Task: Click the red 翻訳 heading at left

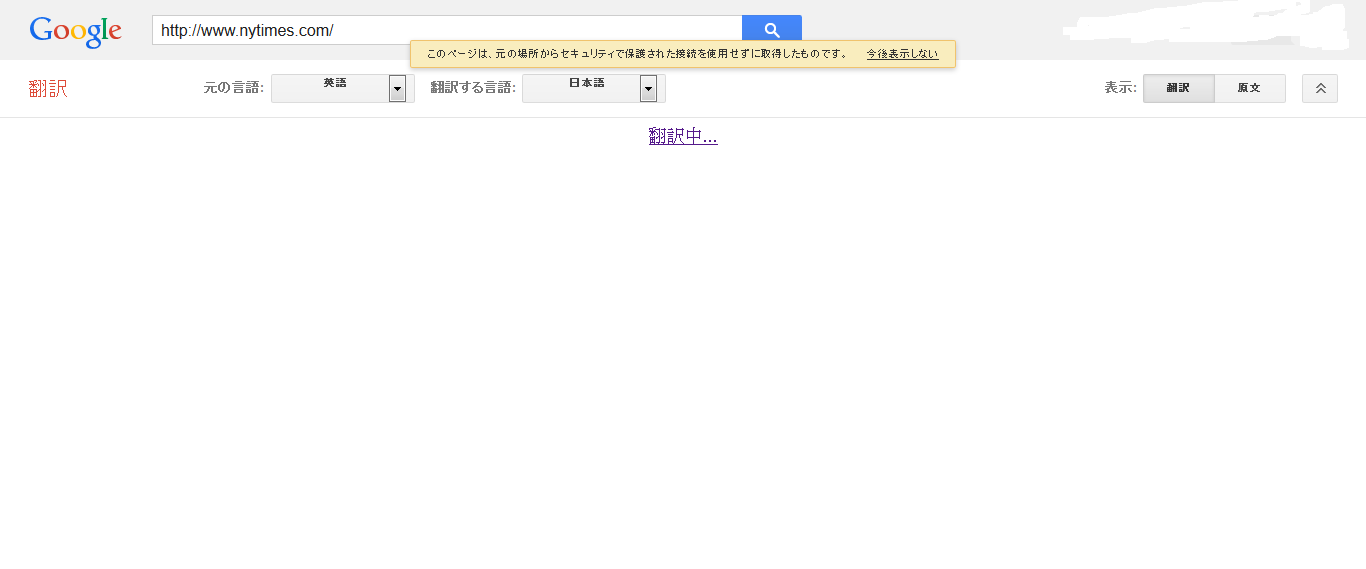Action: pyautogui.click(x=48, y=89)
